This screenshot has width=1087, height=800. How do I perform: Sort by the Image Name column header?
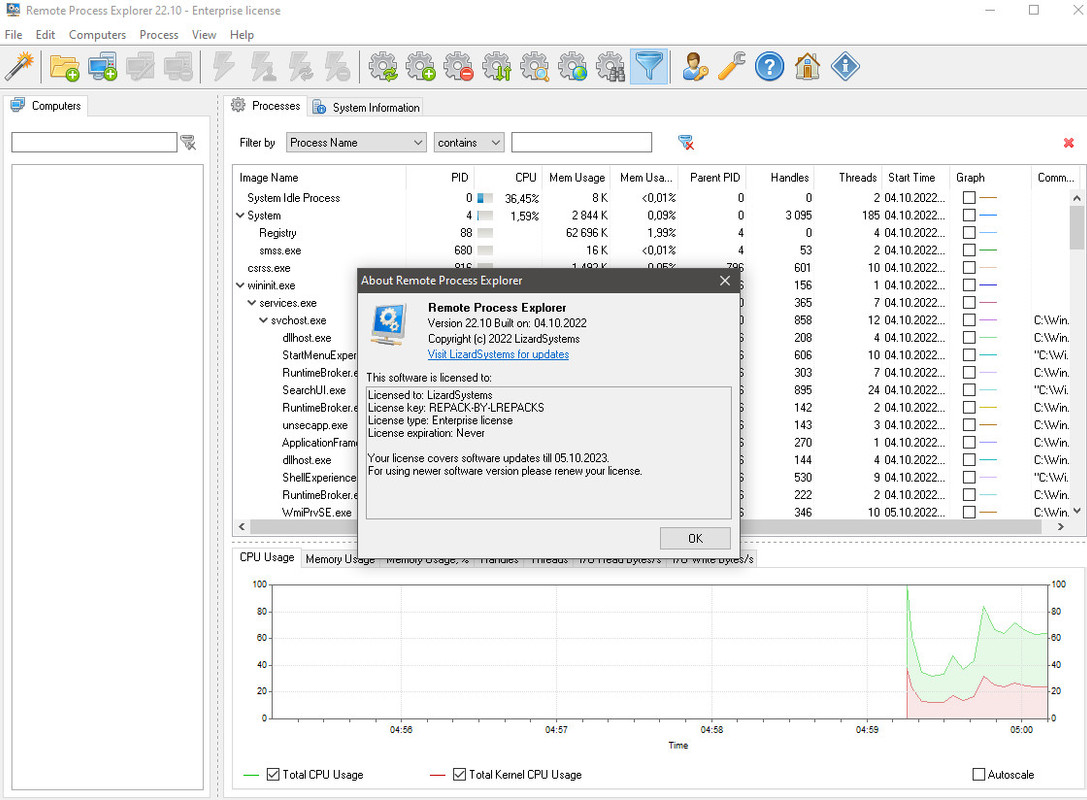click(319, 177)
